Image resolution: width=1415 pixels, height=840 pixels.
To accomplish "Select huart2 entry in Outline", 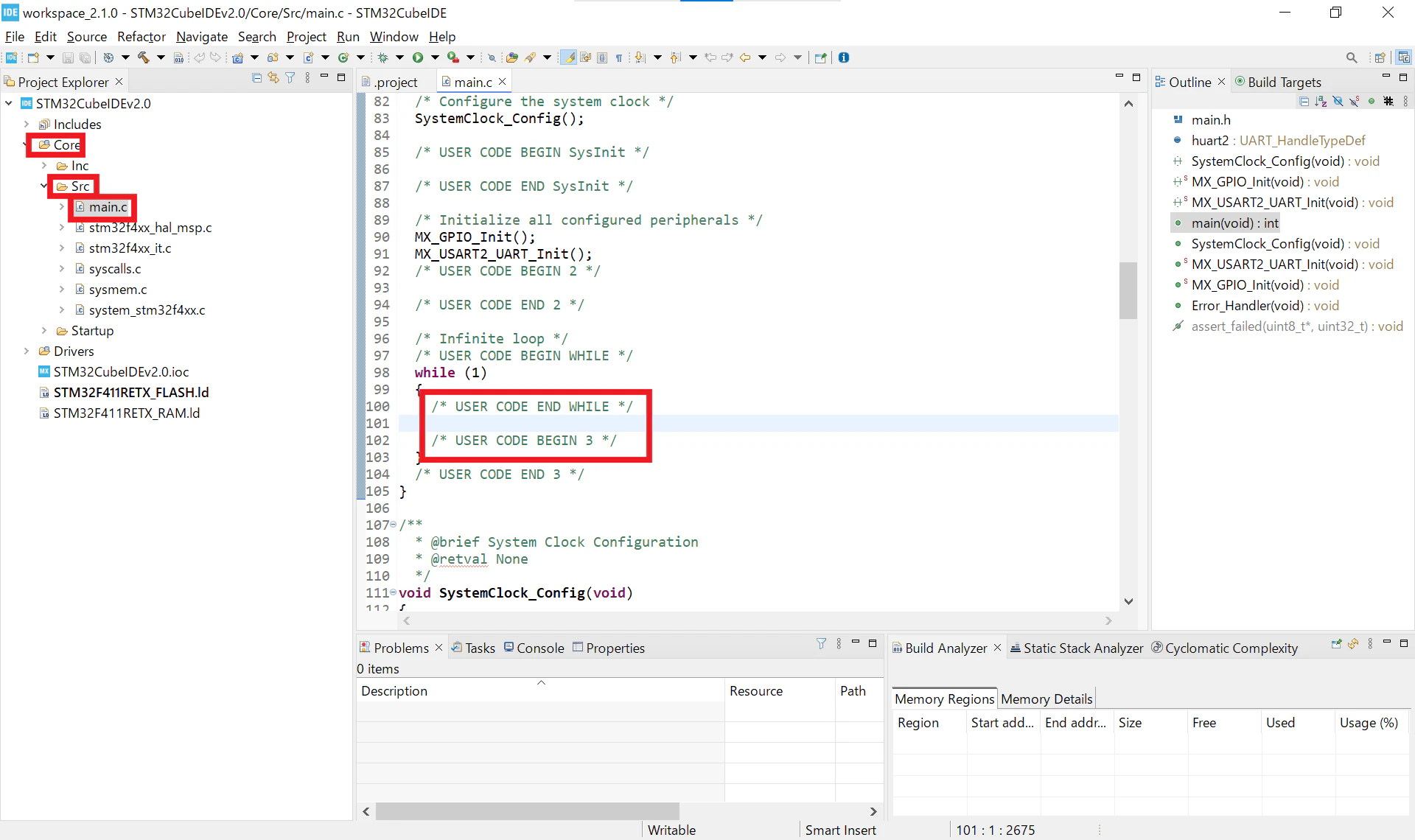I will click(x=1278, y=140).
